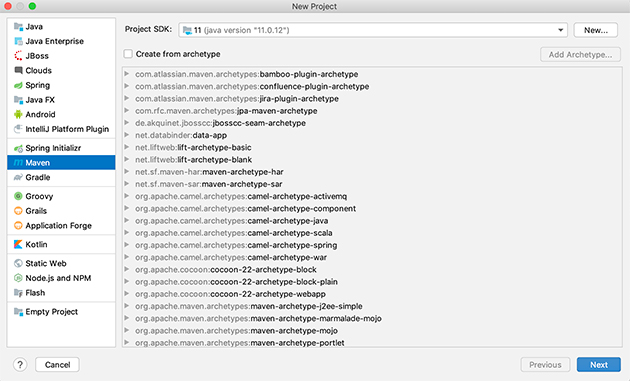Enable Create from archetype checkbox
The height and width of the screenshot is (381, 630).
click(x=128, y=54)
